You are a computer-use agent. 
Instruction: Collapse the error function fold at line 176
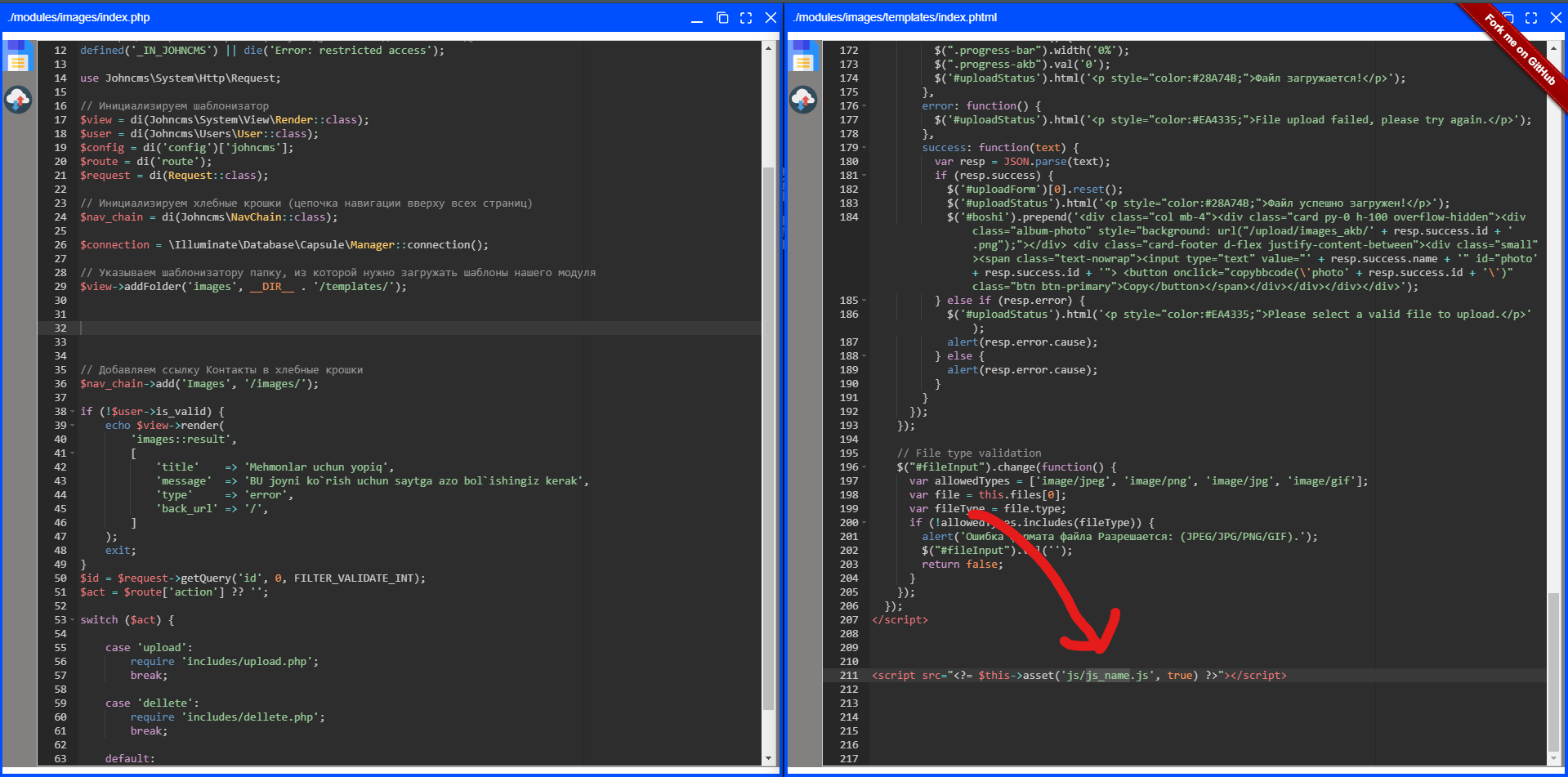(x=864, y=106)
